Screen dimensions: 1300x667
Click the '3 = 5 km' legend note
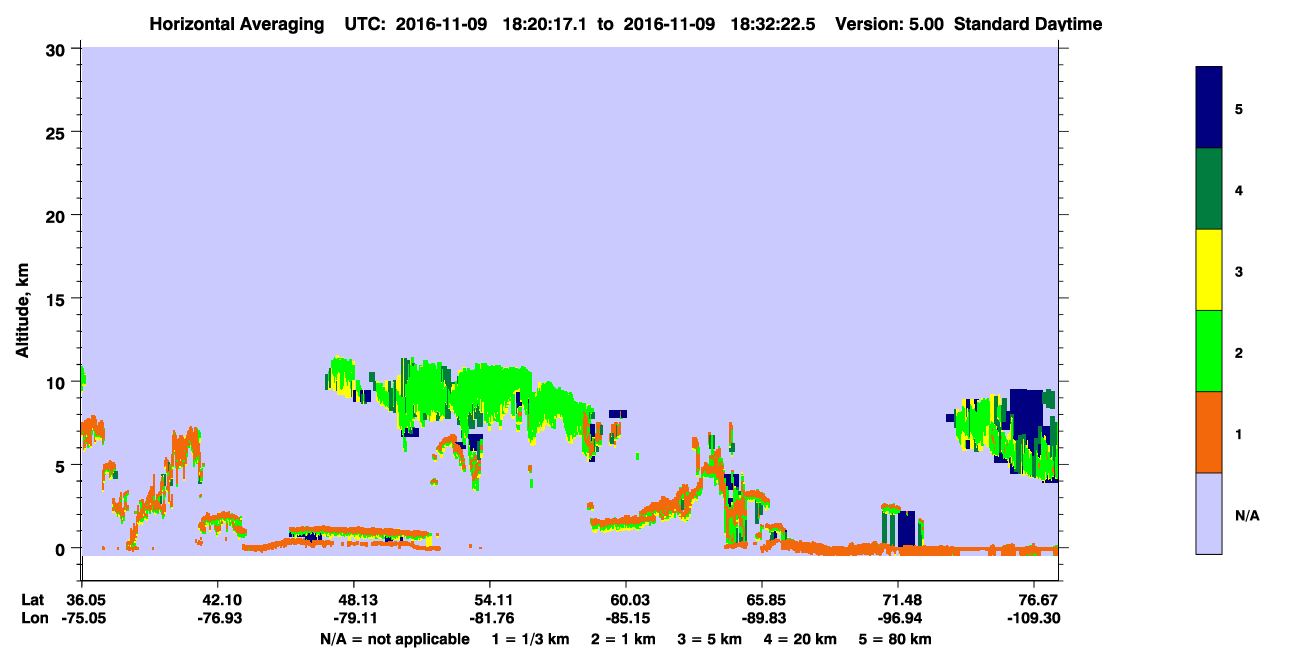coord(710,638)
